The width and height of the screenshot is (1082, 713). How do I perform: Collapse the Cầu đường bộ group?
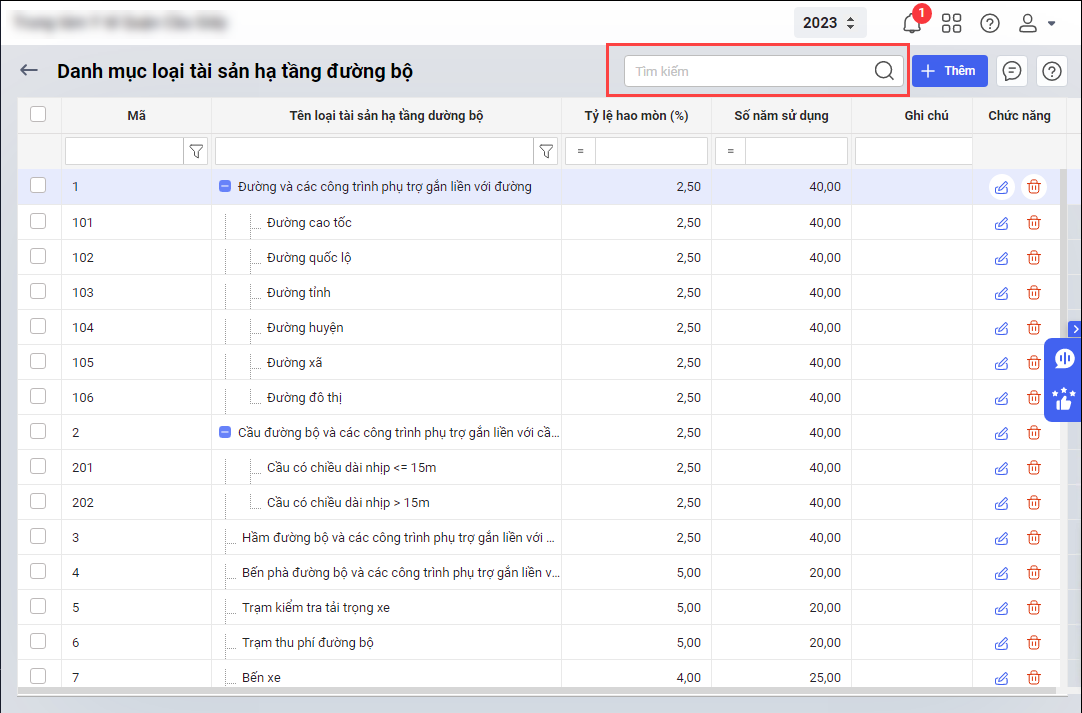pos(225,433)
